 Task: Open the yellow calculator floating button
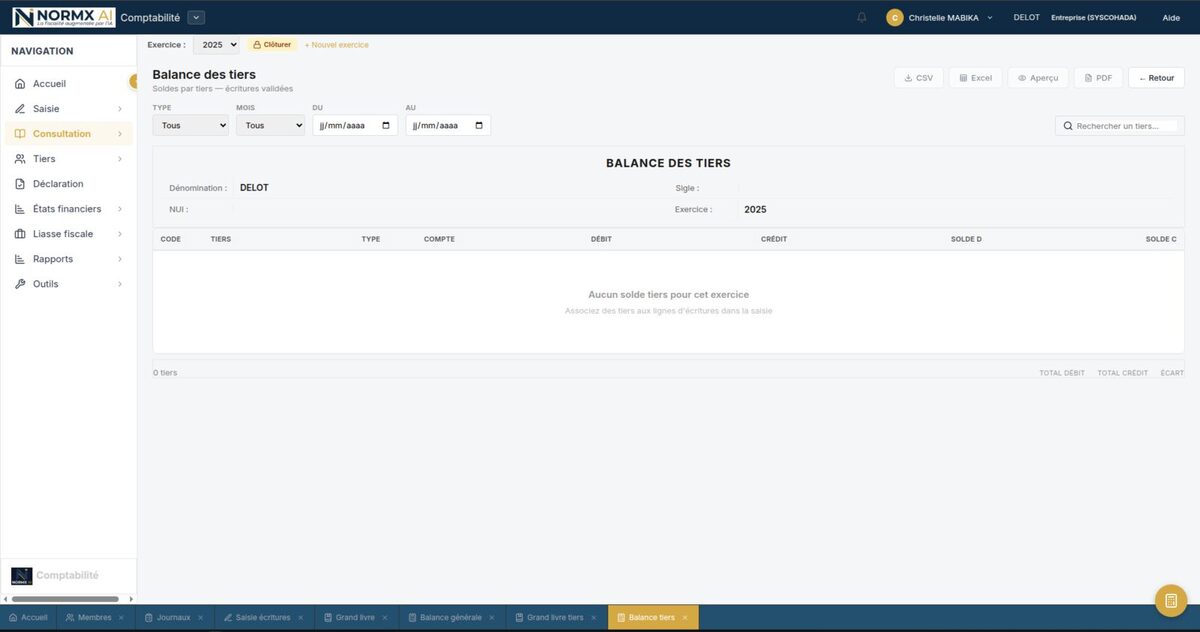[1170, 600]
